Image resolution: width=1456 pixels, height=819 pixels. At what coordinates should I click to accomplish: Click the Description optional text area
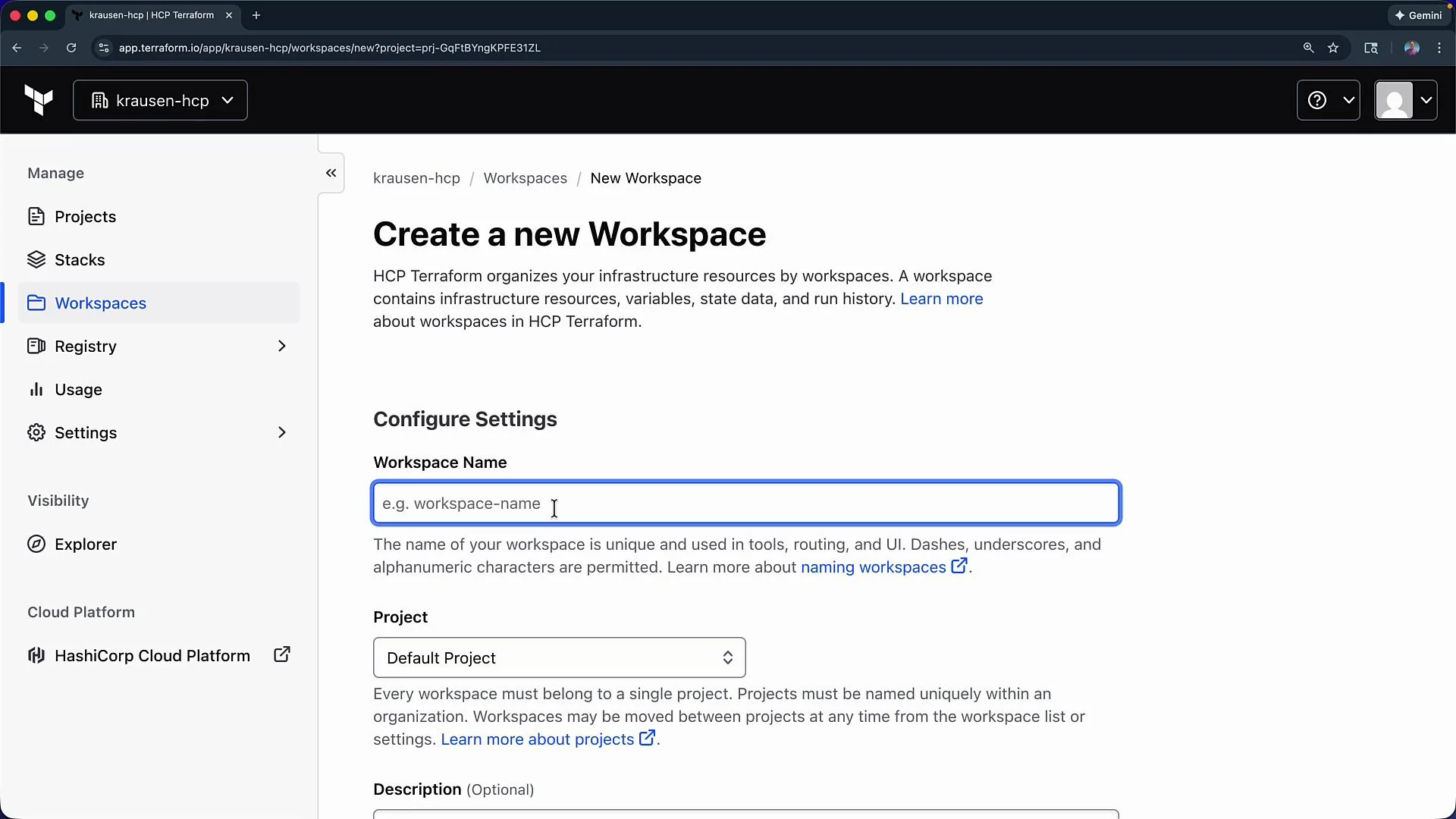[x=746, y=814]
